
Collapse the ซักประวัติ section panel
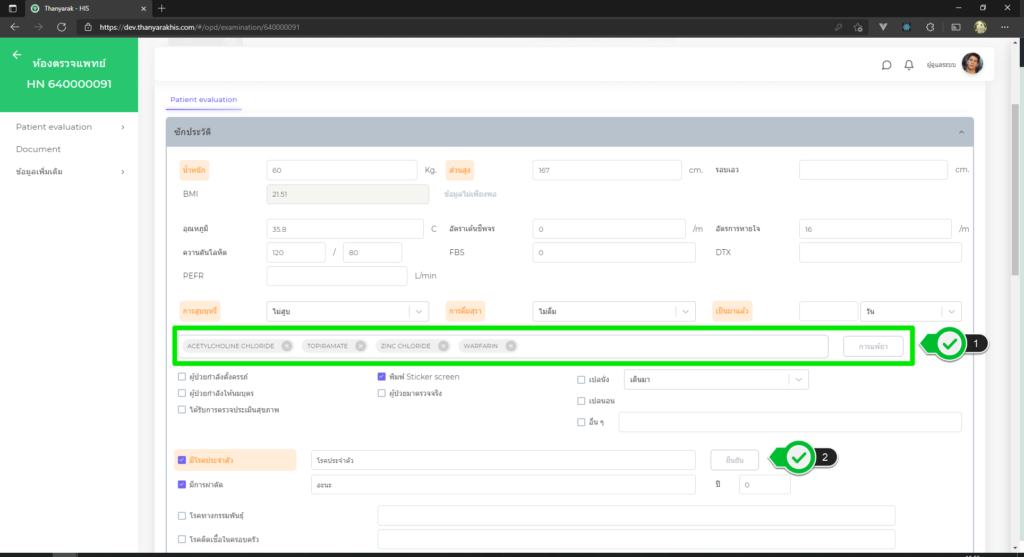(x=960, y=132)
